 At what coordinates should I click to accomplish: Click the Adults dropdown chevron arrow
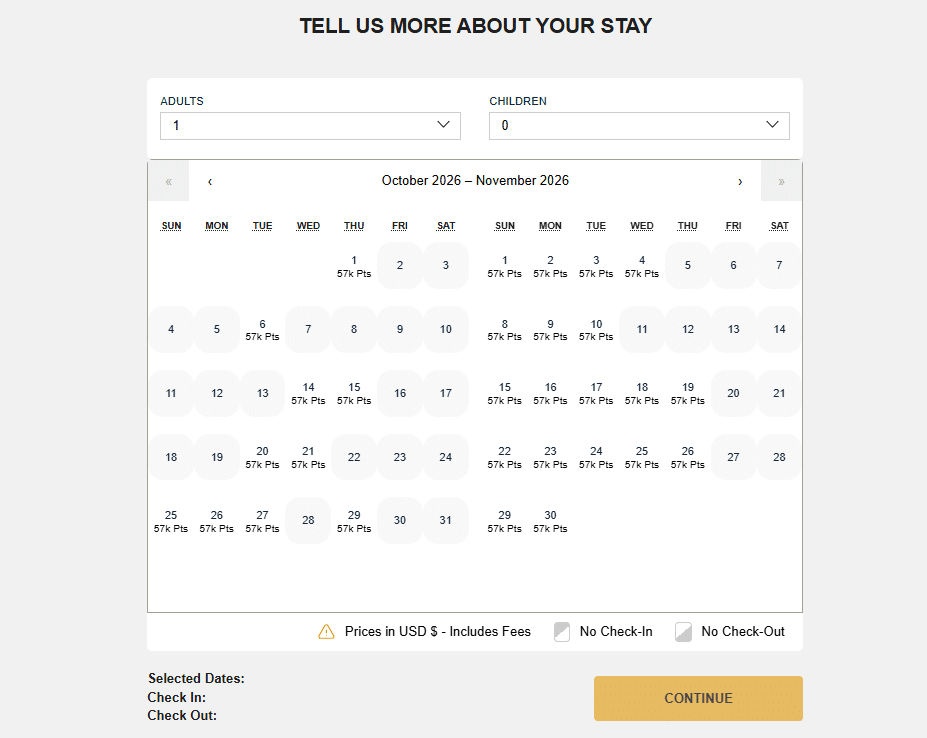coord(444,125)
